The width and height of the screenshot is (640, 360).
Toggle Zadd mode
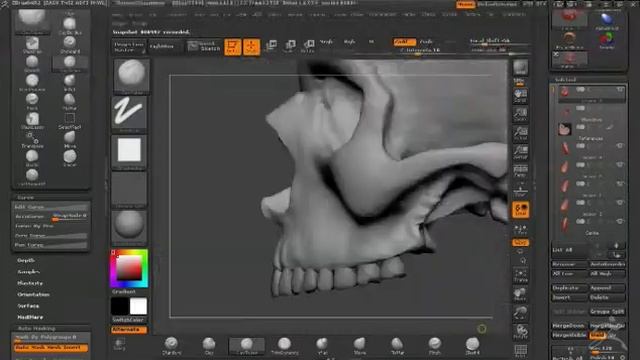click(404, 42)
